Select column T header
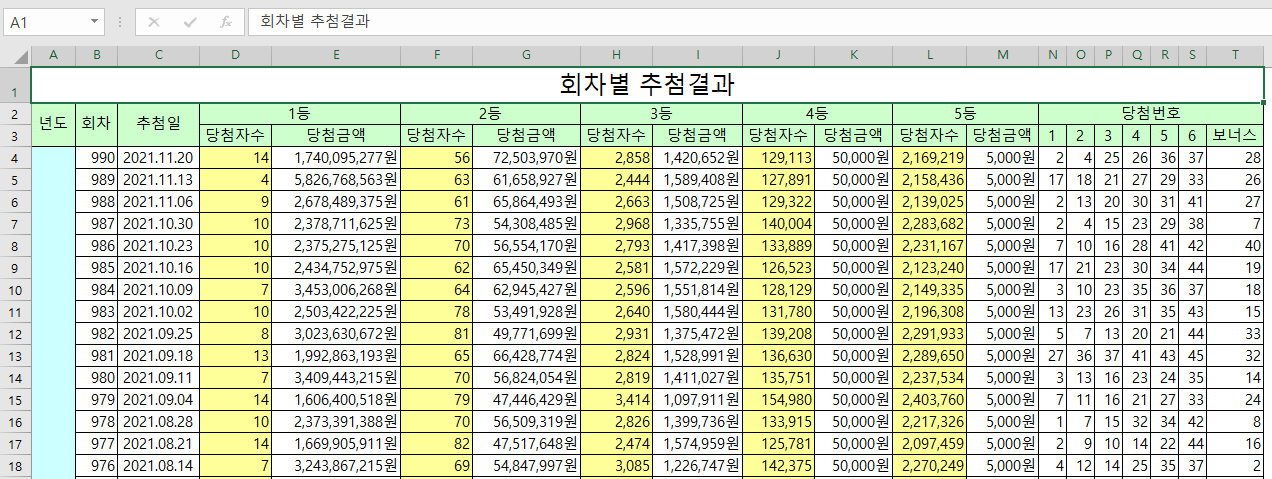 1235,55
